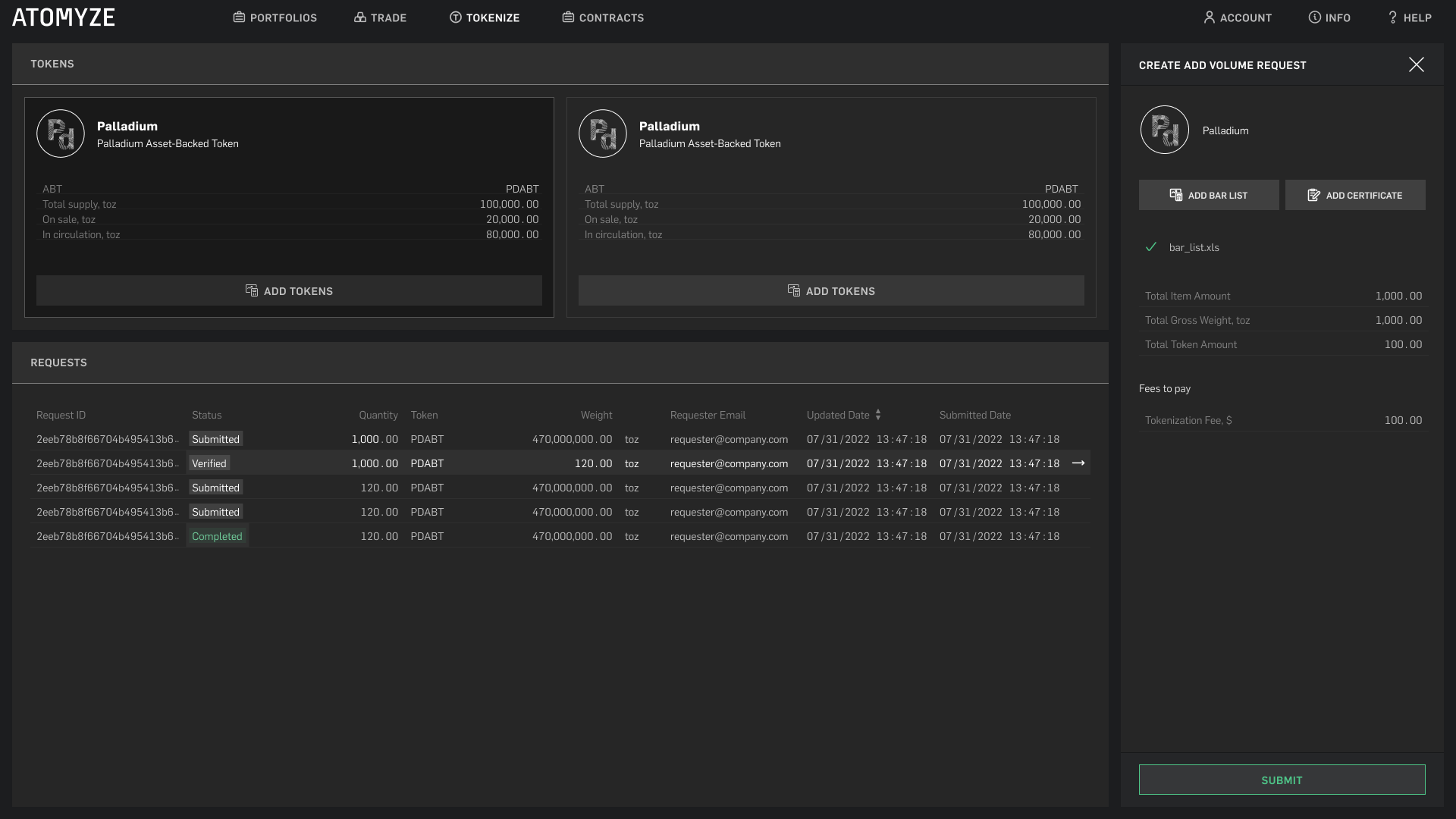Open the Portfolios section
This screenshot has height=819, width=1456.
click(275, 17)
